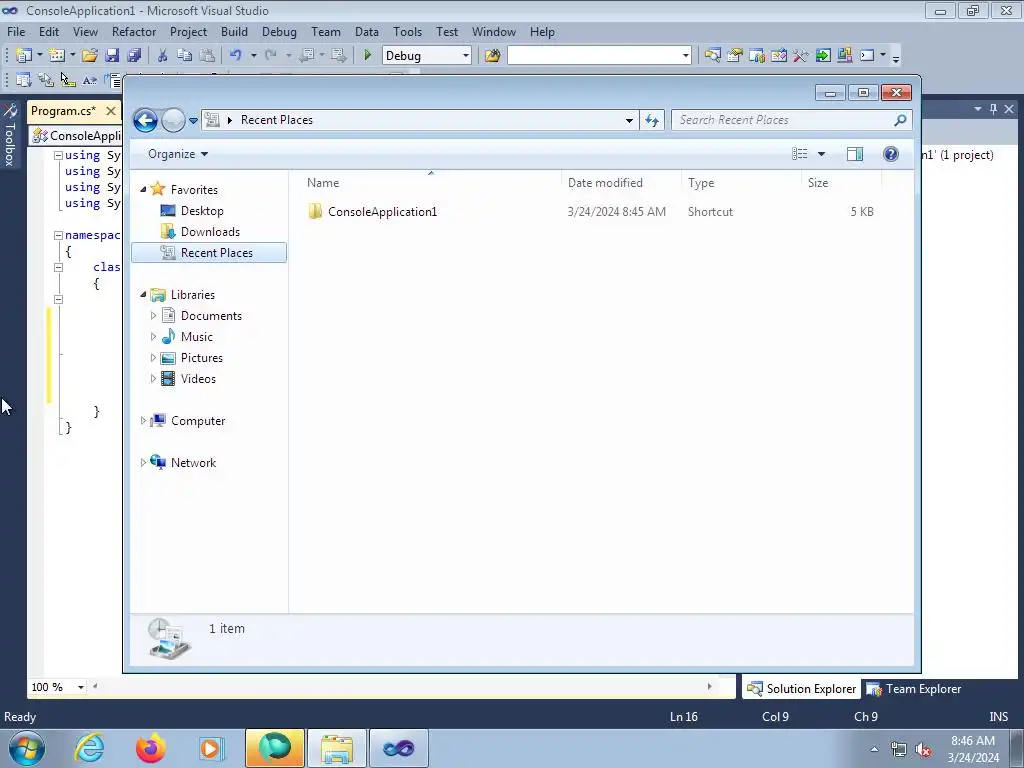
Task: Expand the Network tree node
Action: [143, 463]
